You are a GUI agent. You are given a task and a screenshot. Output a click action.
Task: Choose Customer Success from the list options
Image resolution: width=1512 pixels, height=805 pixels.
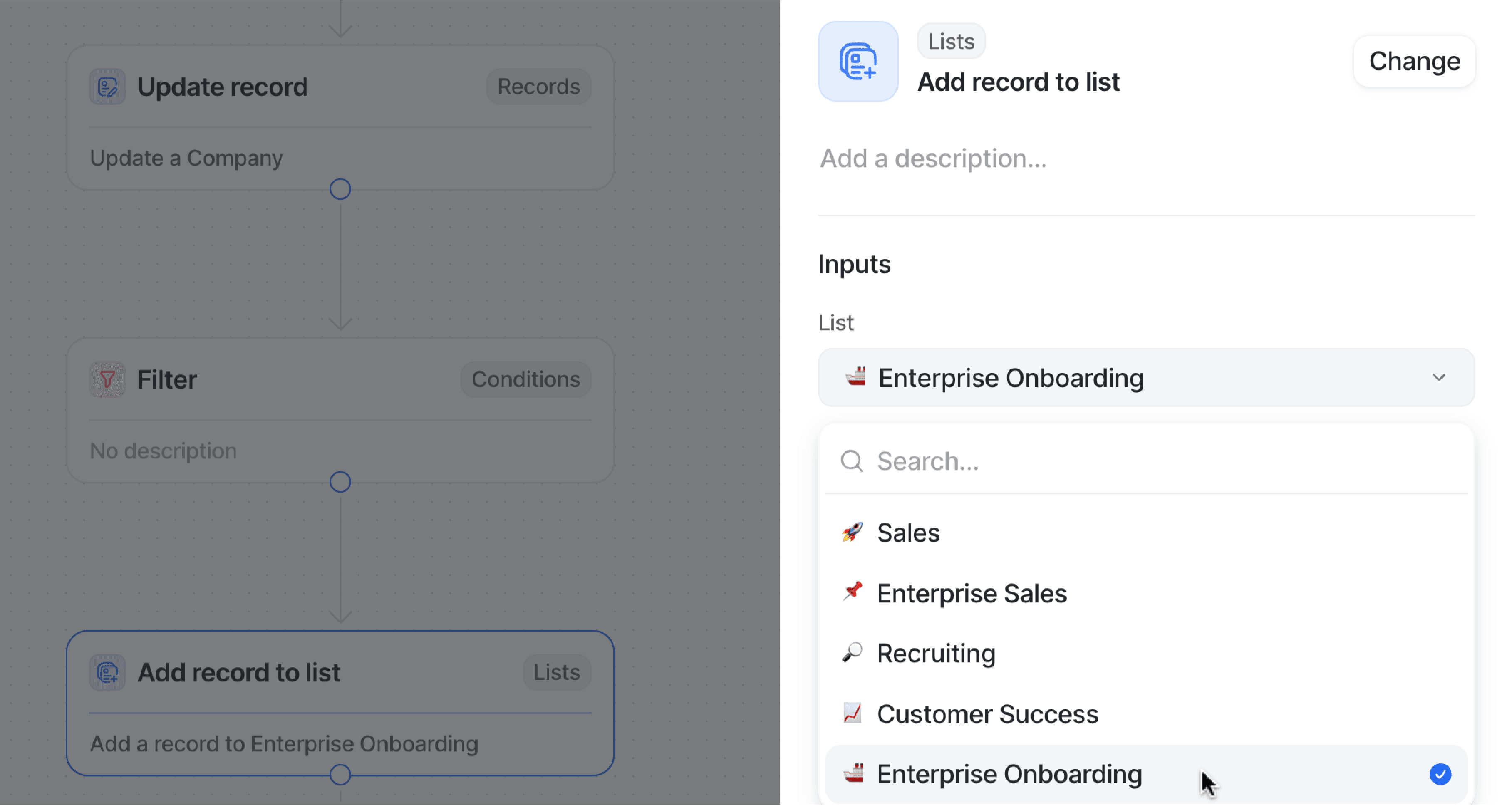coord(1146,713)
